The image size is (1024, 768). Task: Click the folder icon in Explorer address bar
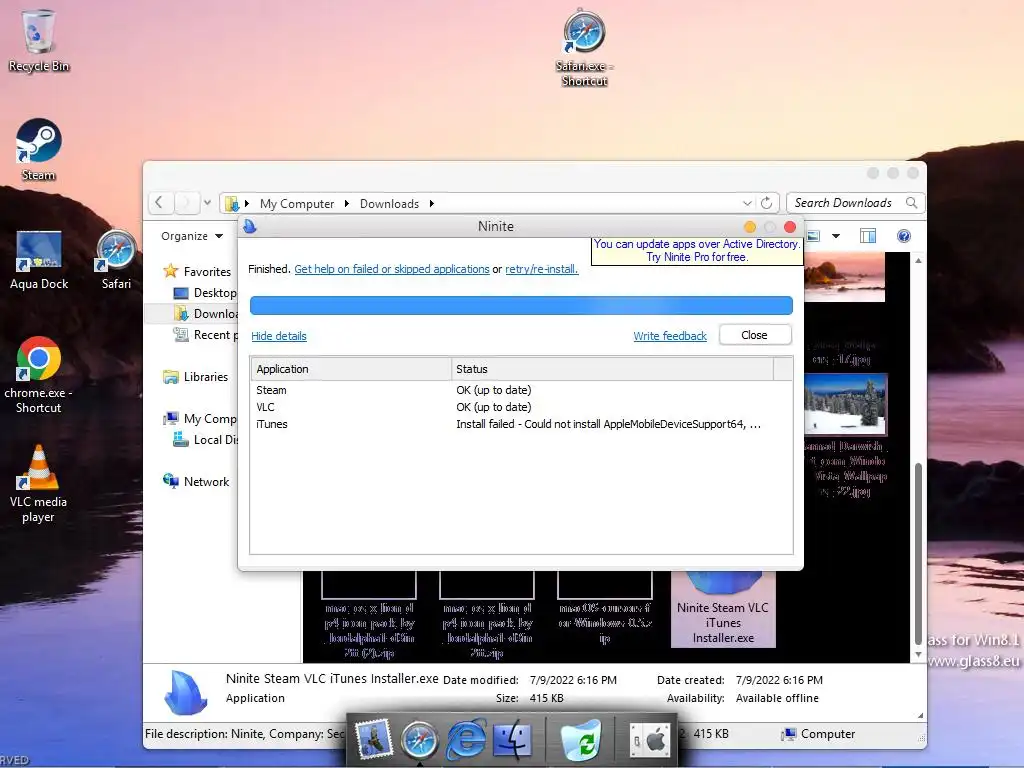[x=231, y=204]
